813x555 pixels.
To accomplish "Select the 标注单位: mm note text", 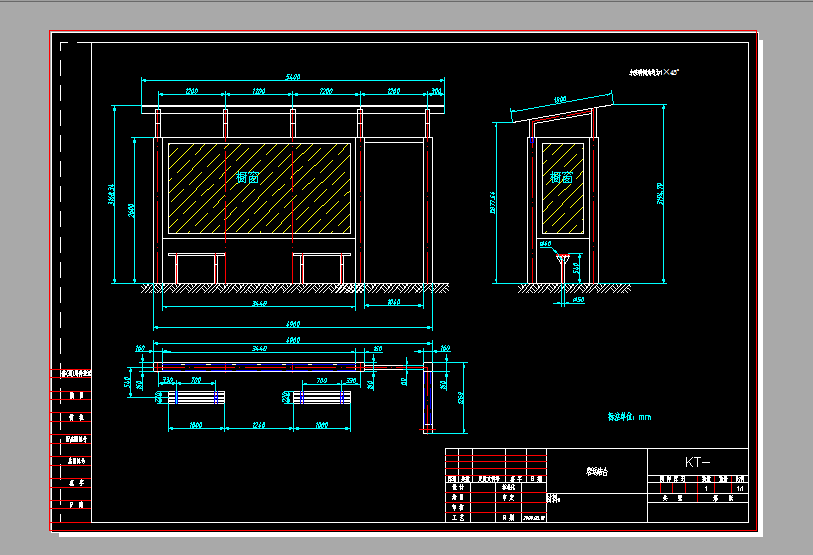I will 630,416.
